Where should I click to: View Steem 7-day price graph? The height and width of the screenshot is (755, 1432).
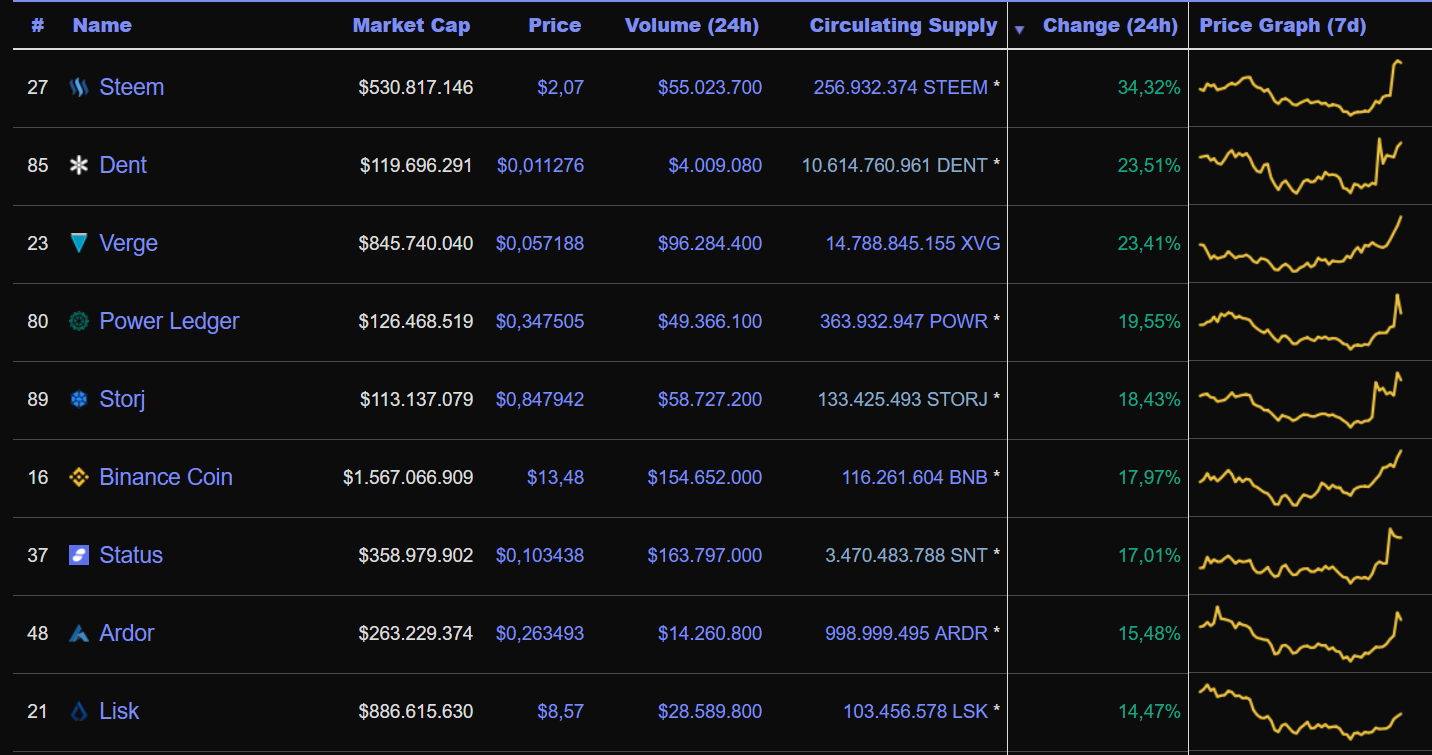[1301, 88]
